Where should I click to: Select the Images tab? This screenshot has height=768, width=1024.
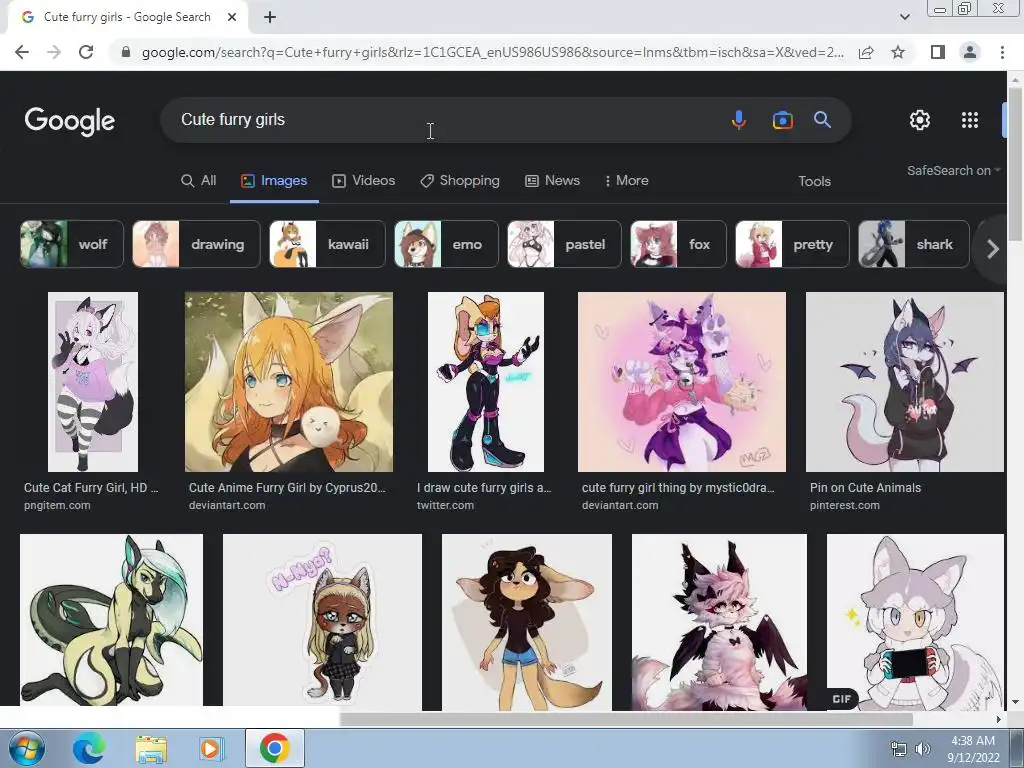[x=274, y=181]
